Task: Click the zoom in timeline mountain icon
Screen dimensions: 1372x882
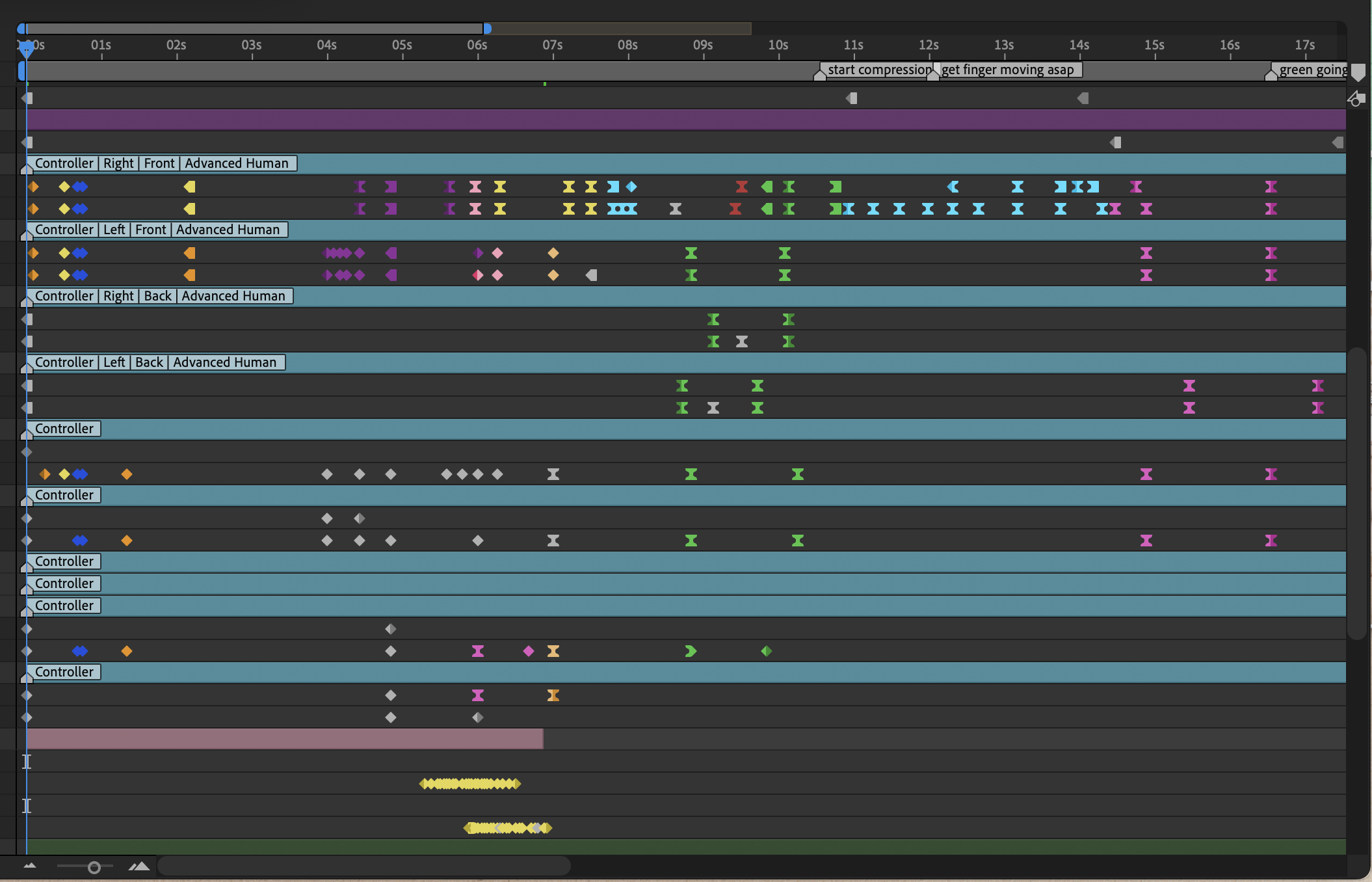Action: point(139,866)
